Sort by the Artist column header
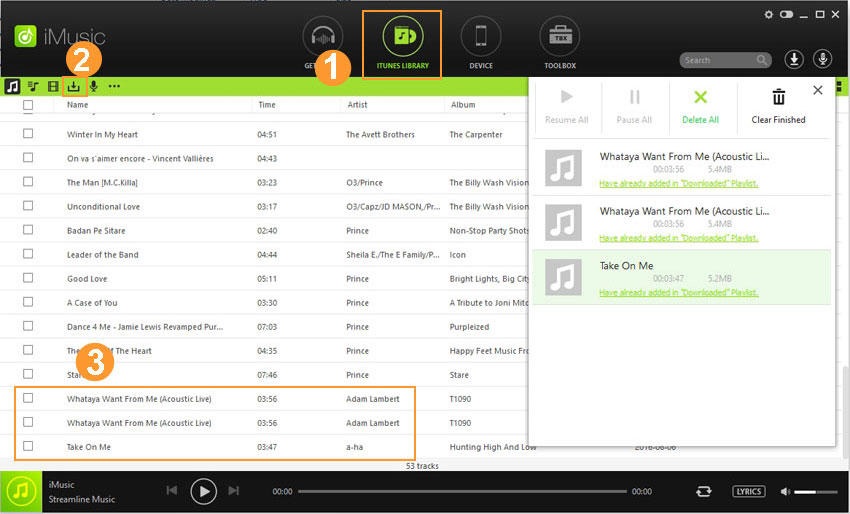 (x=357, y=105)
